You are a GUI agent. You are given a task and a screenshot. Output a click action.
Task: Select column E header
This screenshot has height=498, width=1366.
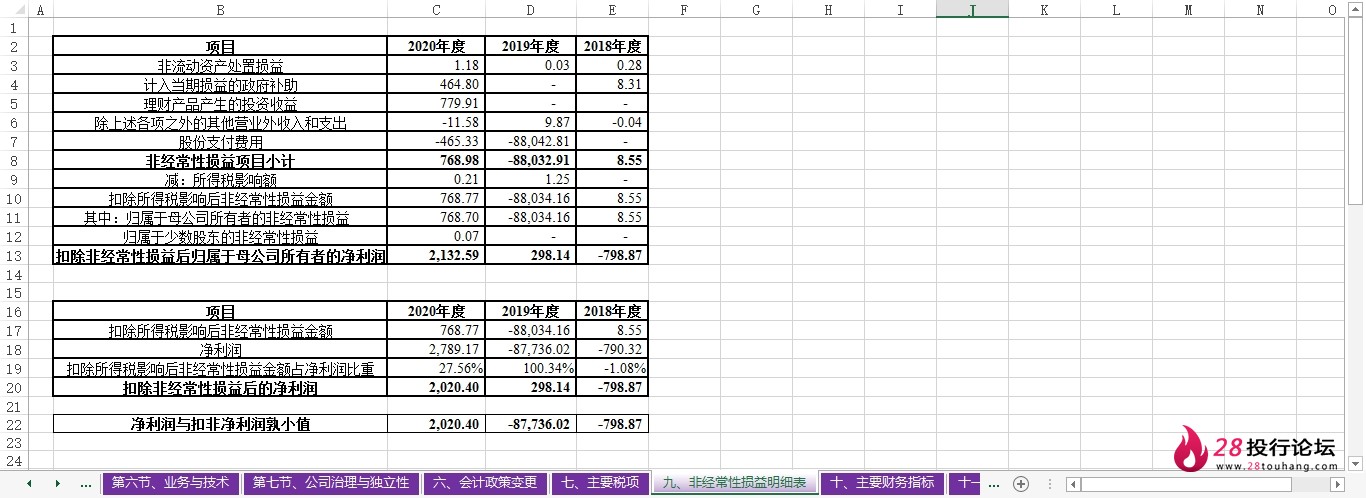[611, 9]
